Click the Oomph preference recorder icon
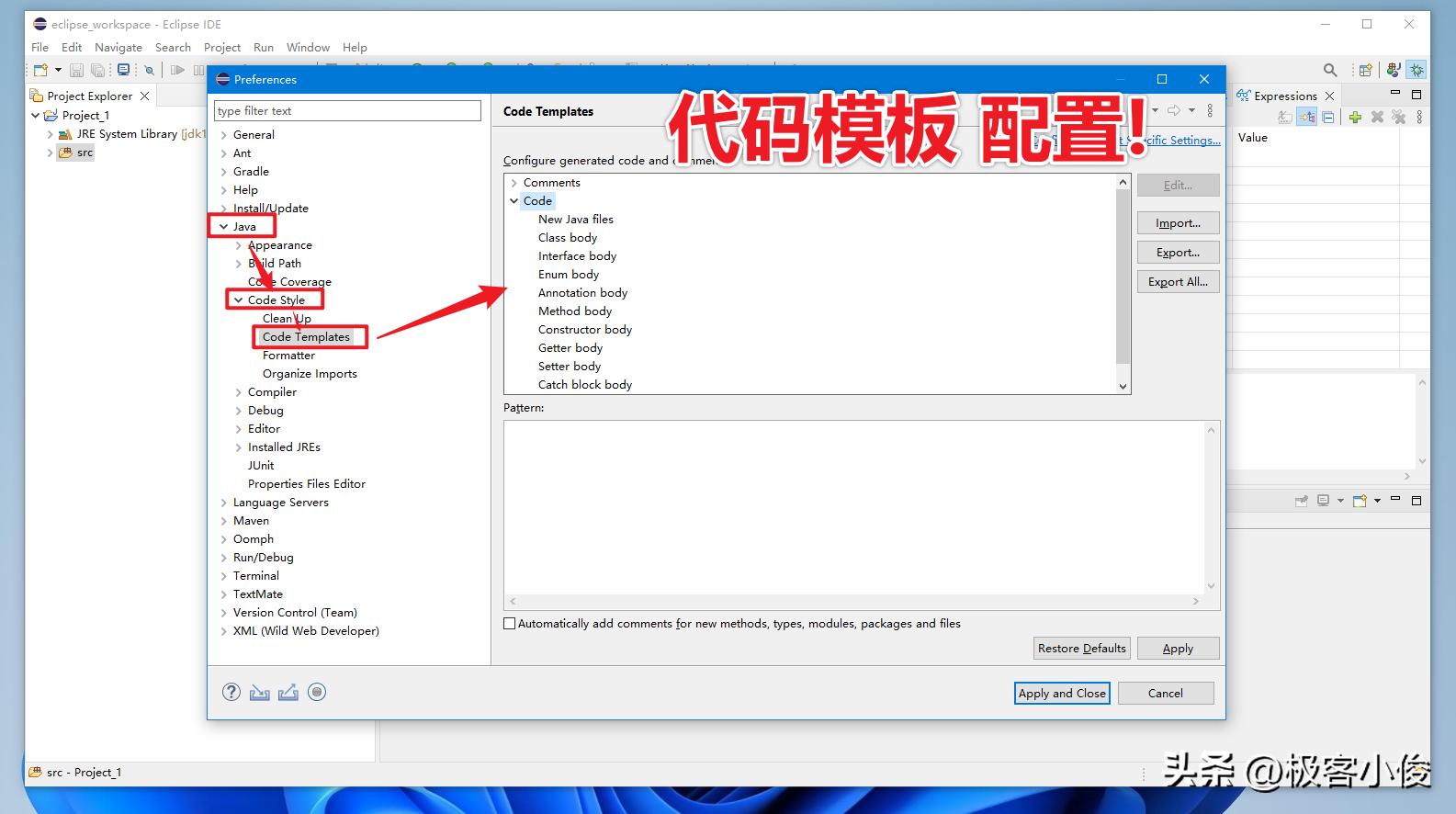This screenshot has height=814, width=1456. point(317,692)
